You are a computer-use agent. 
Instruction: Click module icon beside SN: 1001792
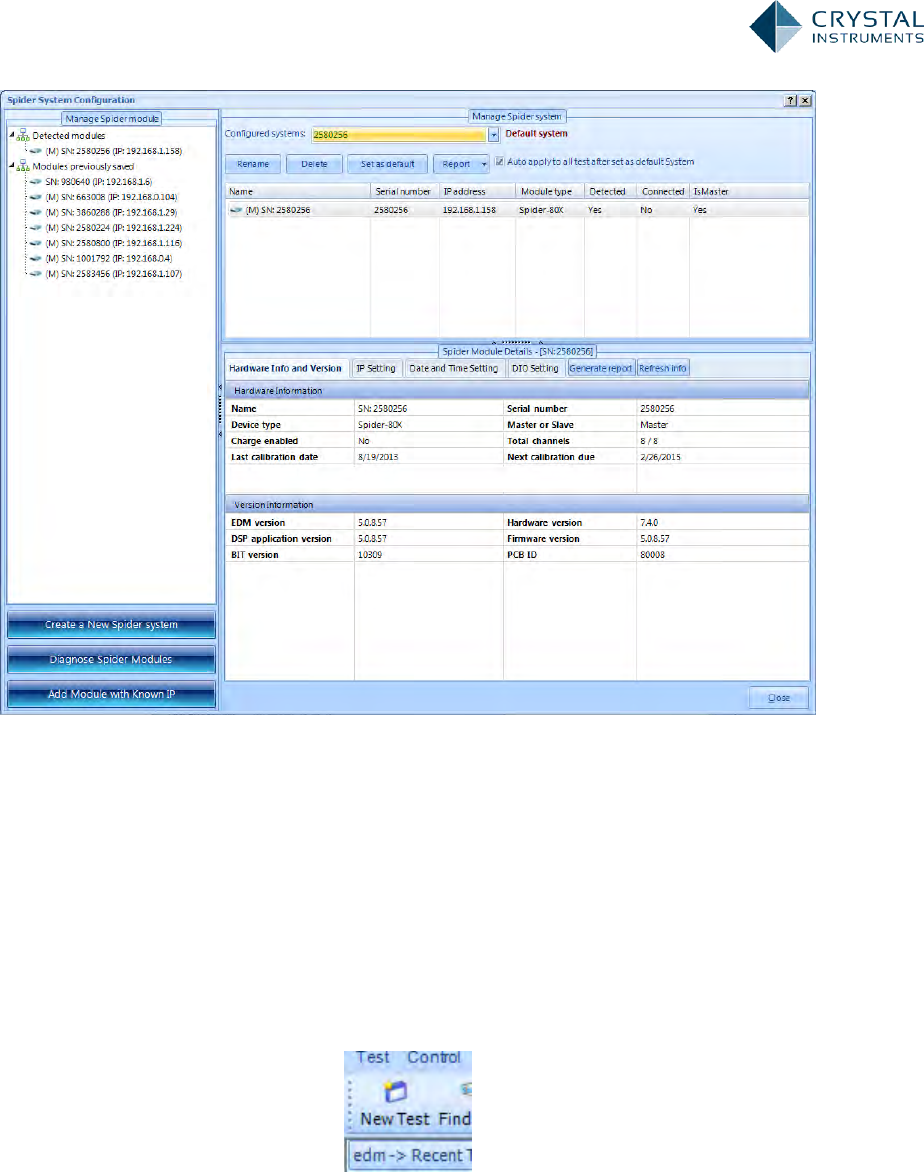(35, 259)
